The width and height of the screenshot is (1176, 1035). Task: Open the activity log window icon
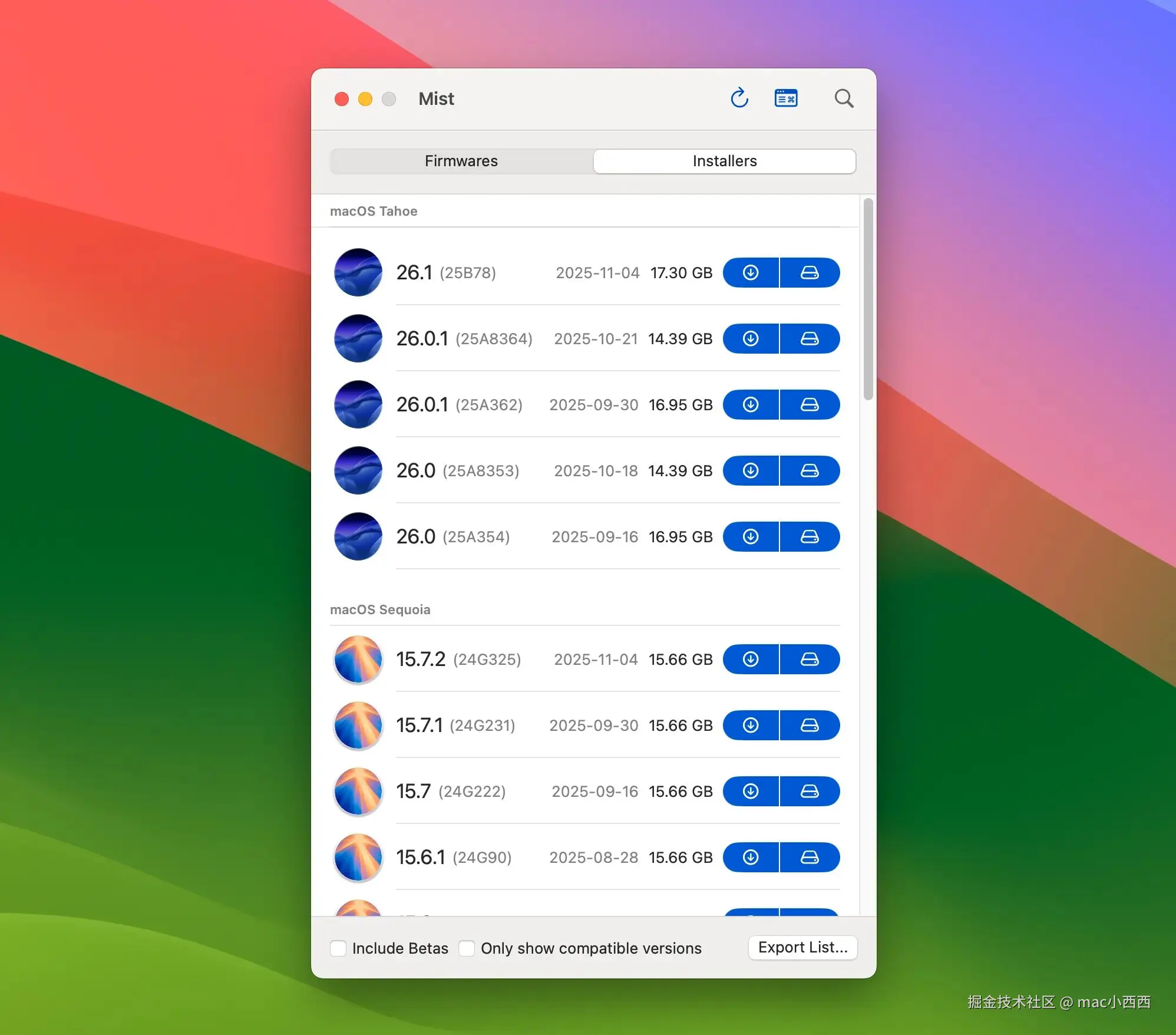pos(786,98)
